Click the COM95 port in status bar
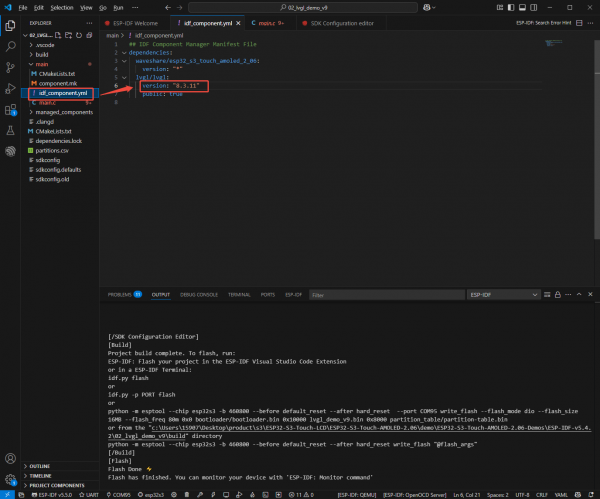 coord(121,494)
